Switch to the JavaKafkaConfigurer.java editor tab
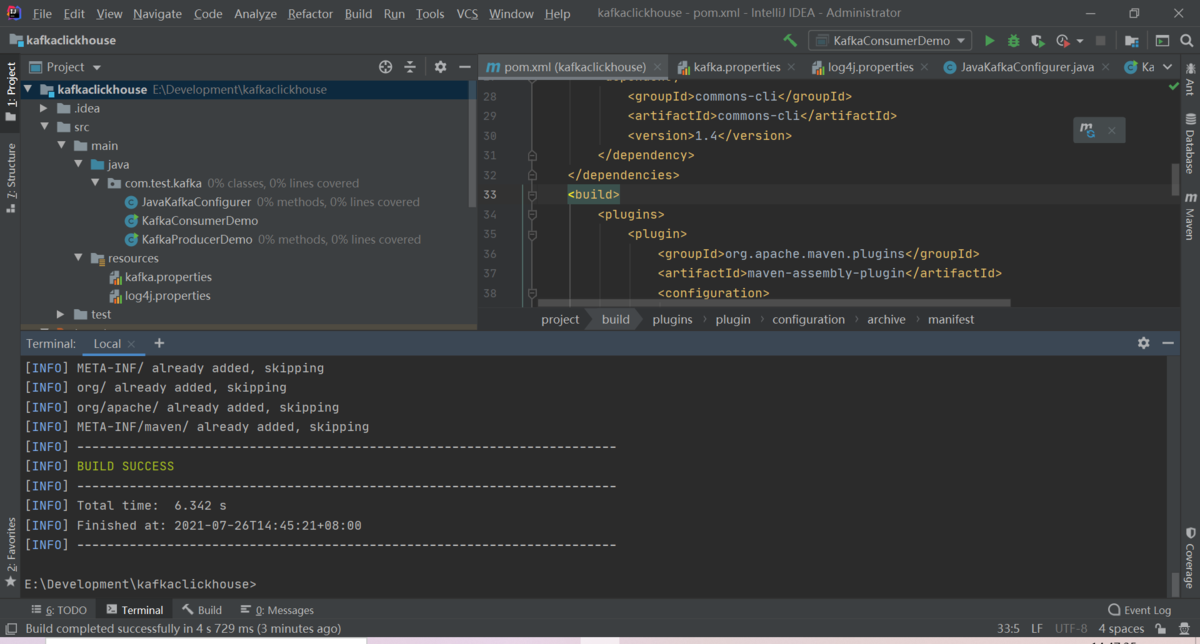 pyautogui.click(x=1026, y=67)
